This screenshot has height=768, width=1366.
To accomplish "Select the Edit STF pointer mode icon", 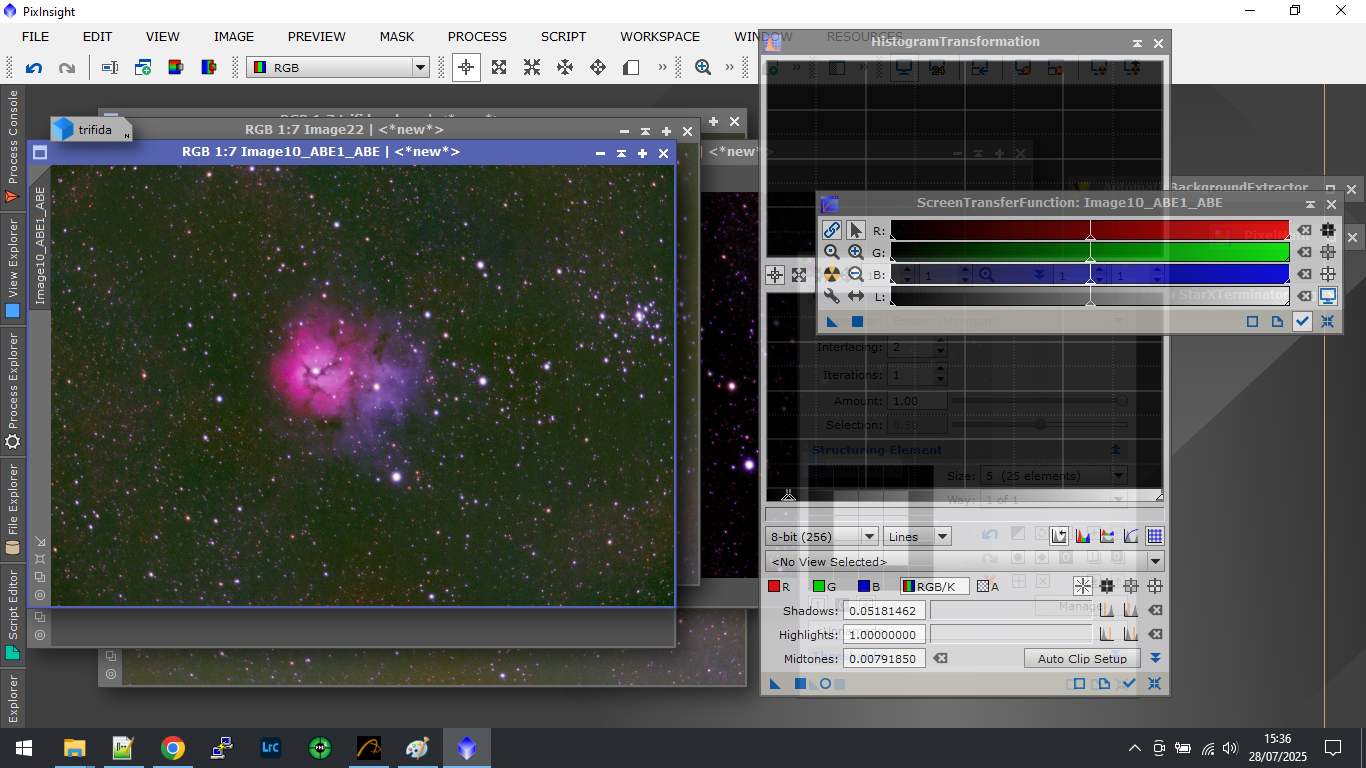I will click(x=856, y=230).
